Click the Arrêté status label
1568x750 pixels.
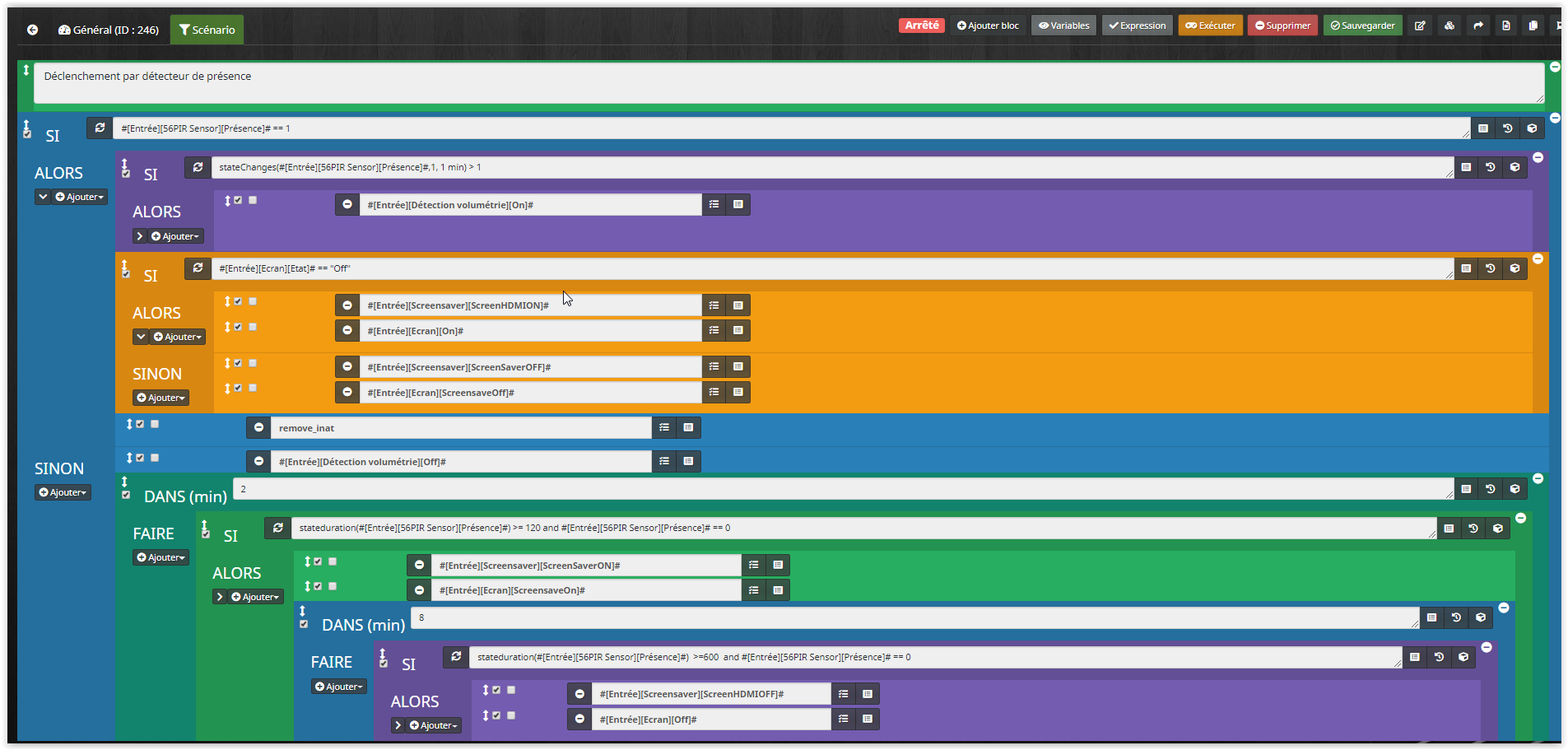(x=922, y=26)
